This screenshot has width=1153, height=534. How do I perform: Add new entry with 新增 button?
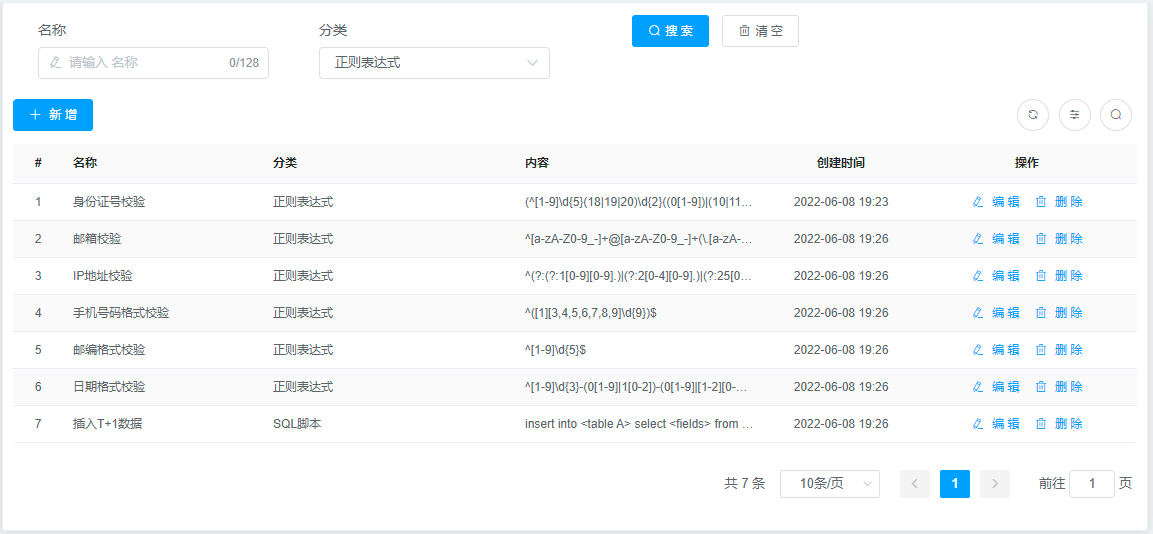point(53,115)
